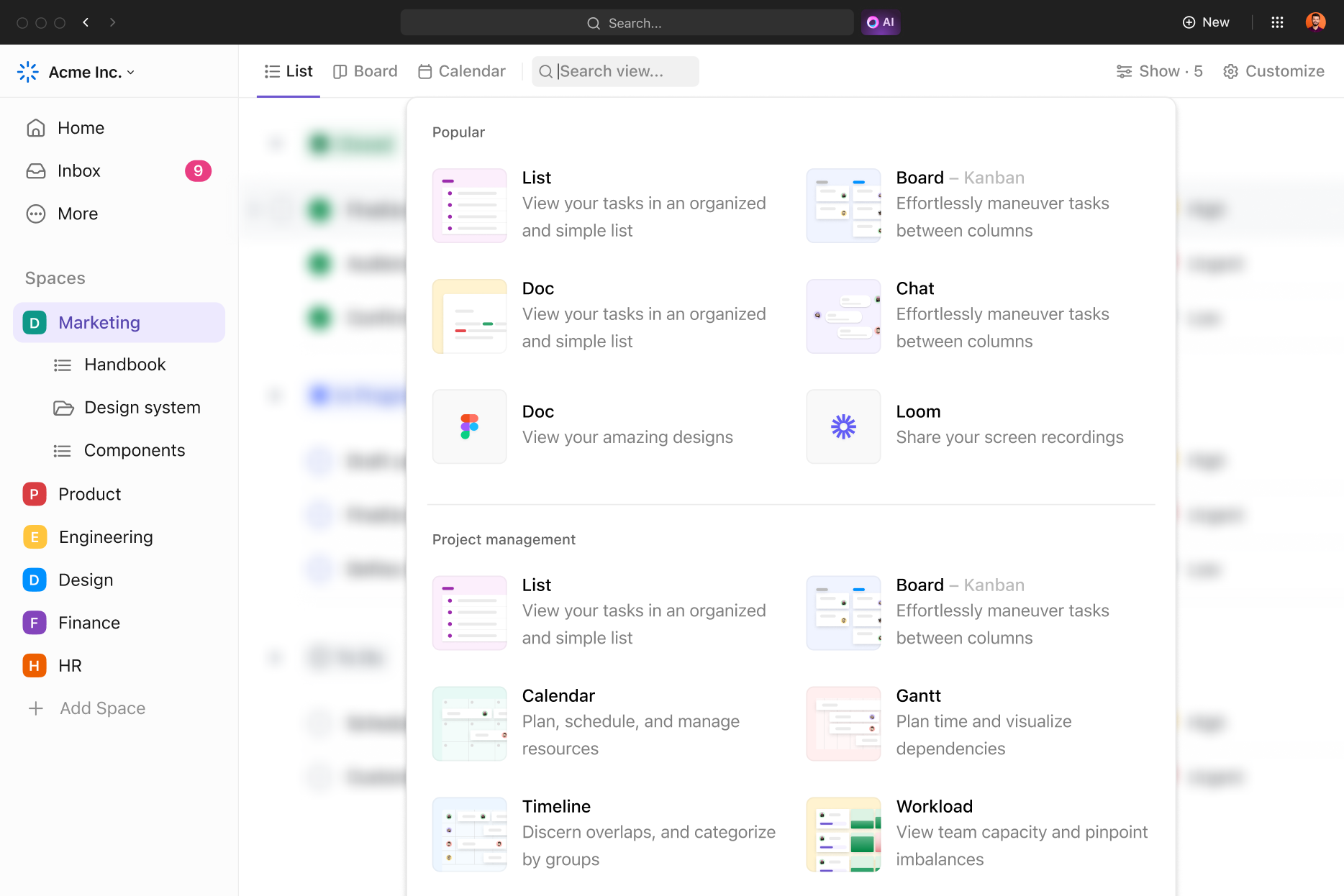Open the AI assistant button
The height and width of the screenshot is (896, 1344).
(881, 22)
